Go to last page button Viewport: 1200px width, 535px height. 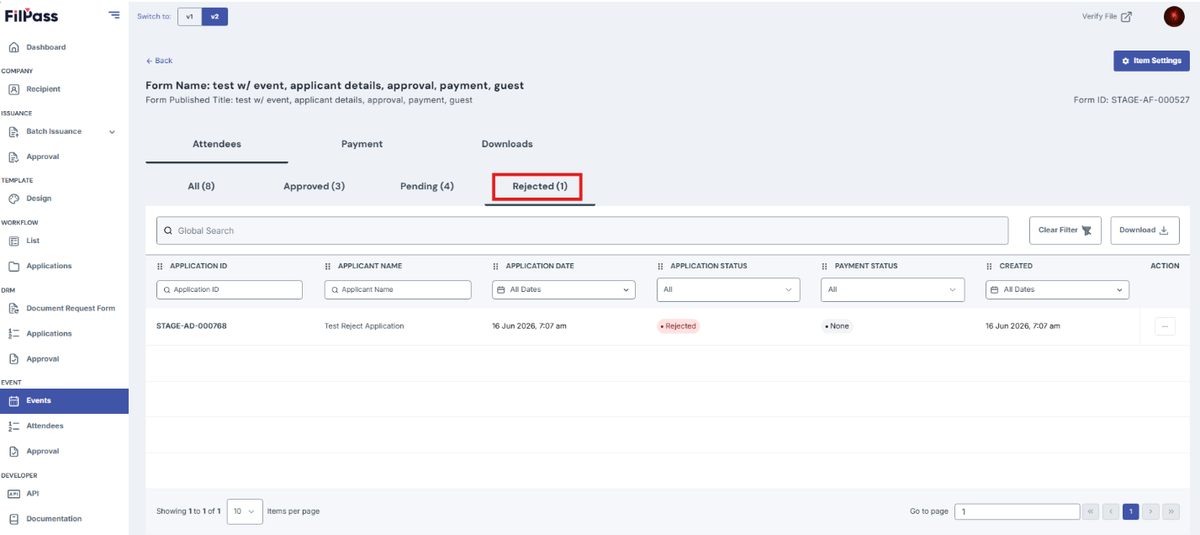point(1171,511)
